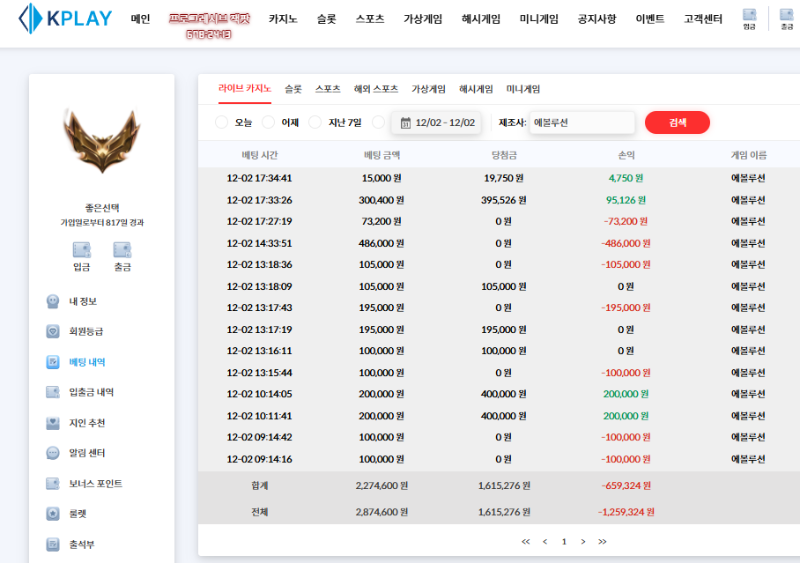800x563 pixels.
Task: Click the 회원등급 icon
Action: [53, 331]
